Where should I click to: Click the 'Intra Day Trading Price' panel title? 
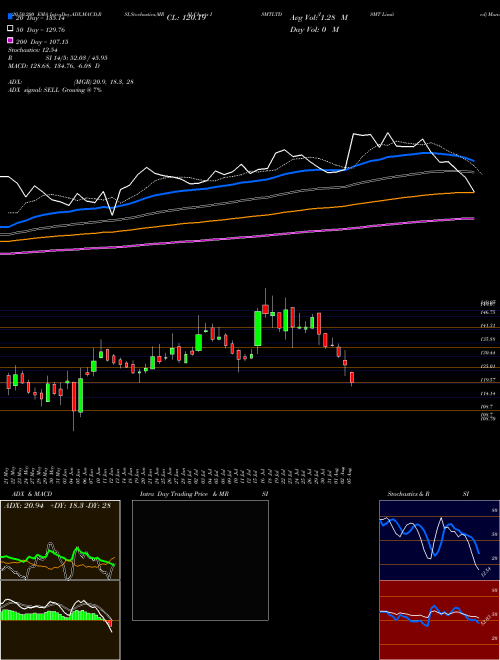pos(174,494)
